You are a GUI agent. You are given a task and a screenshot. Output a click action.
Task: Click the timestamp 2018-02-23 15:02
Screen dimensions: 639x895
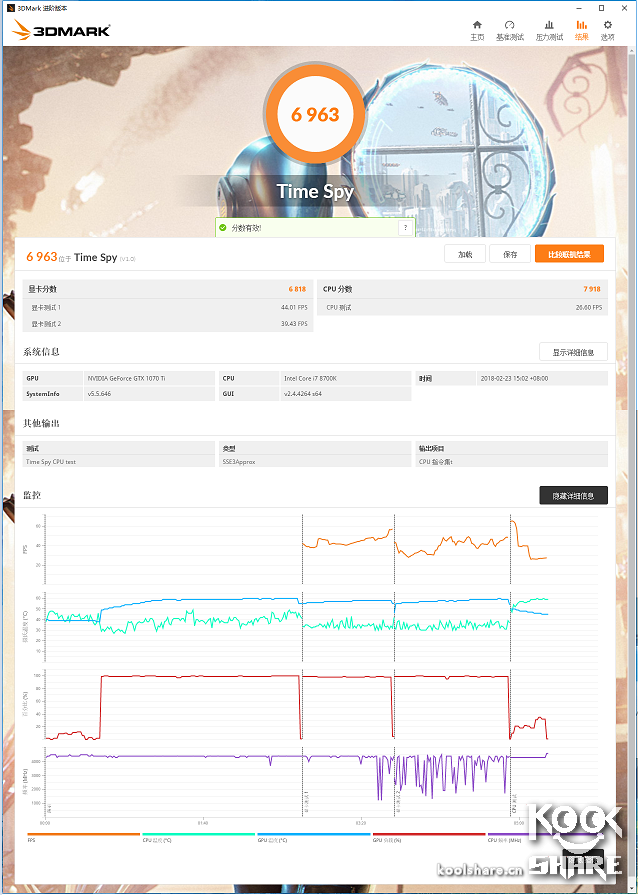tap(514, 378)
